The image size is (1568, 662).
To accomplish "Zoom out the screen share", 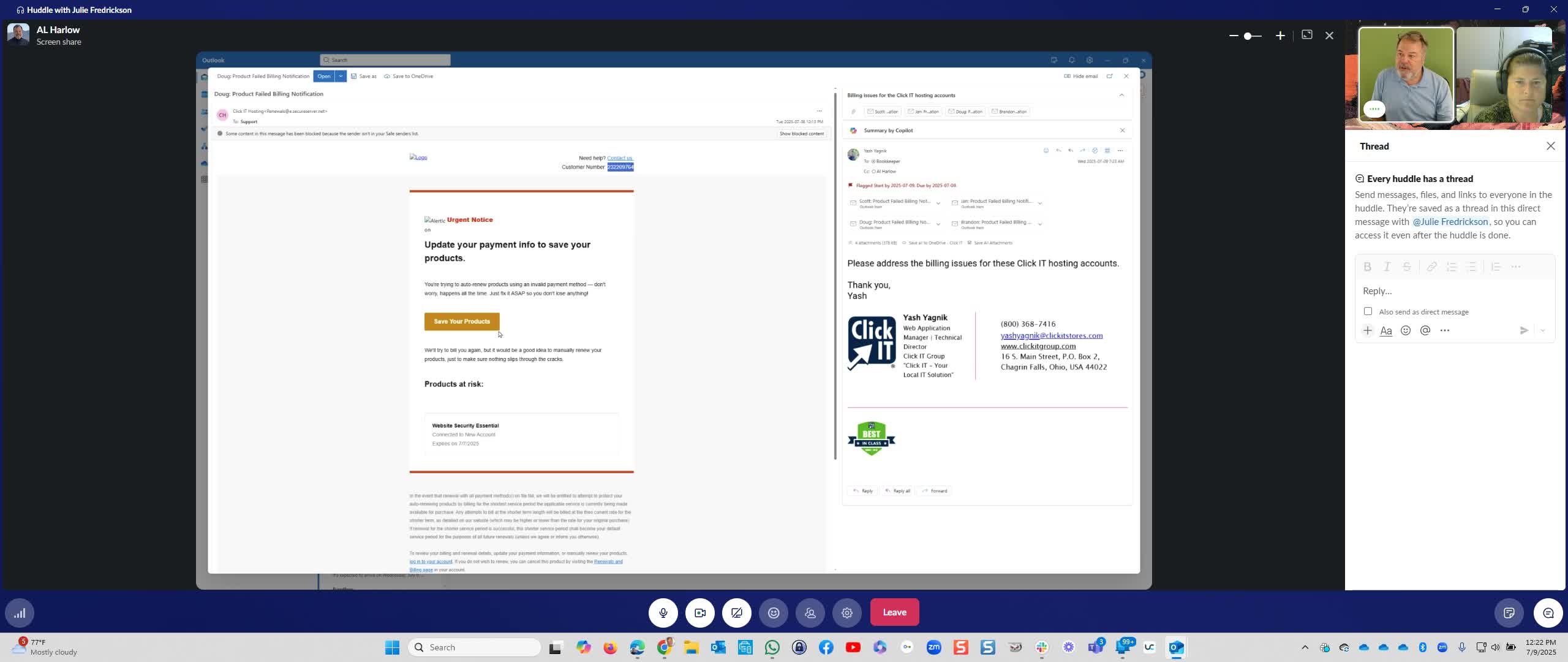I will [x=1234, y=36].
